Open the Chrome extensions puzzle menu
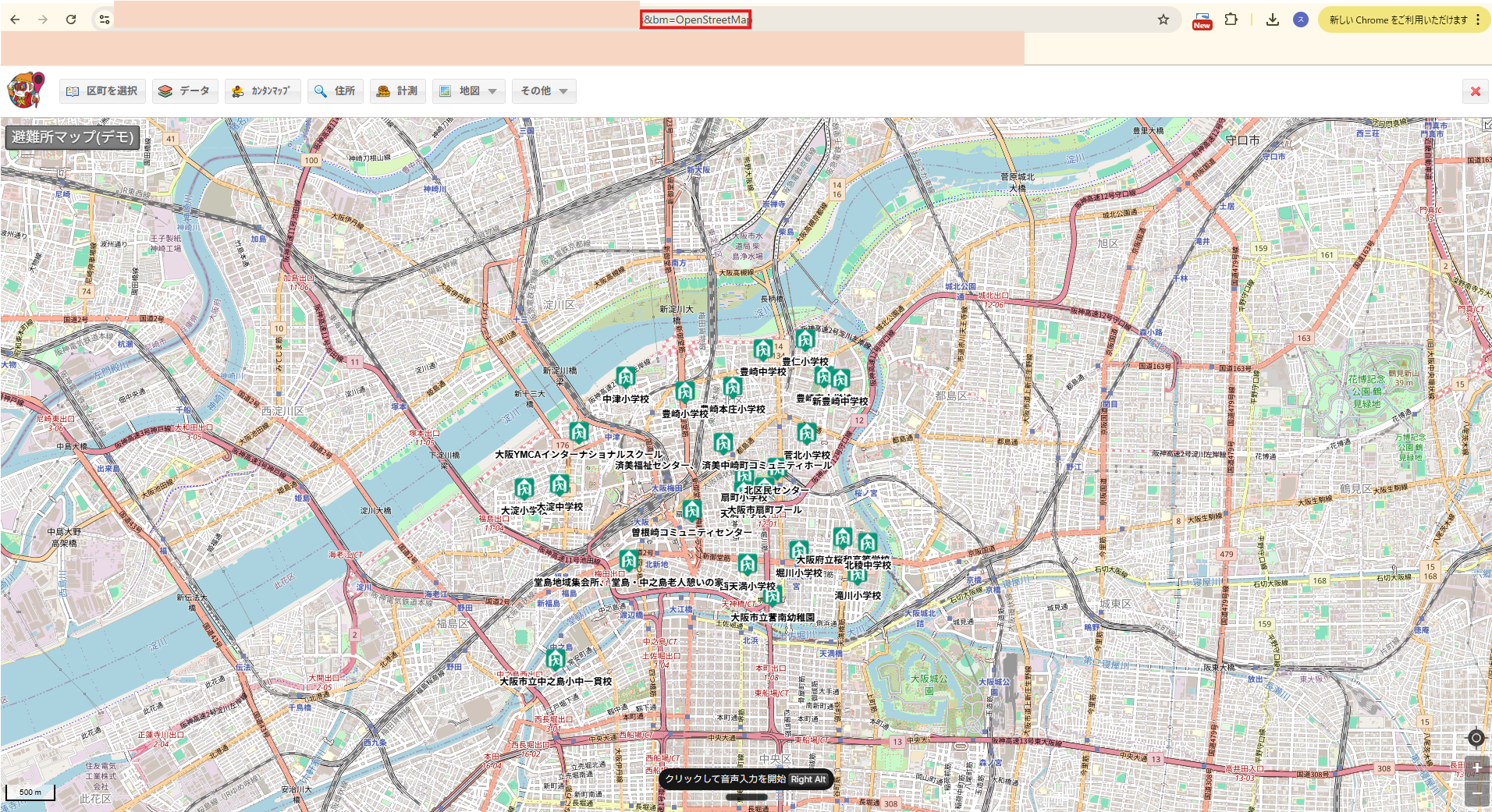 [1231, 20]
